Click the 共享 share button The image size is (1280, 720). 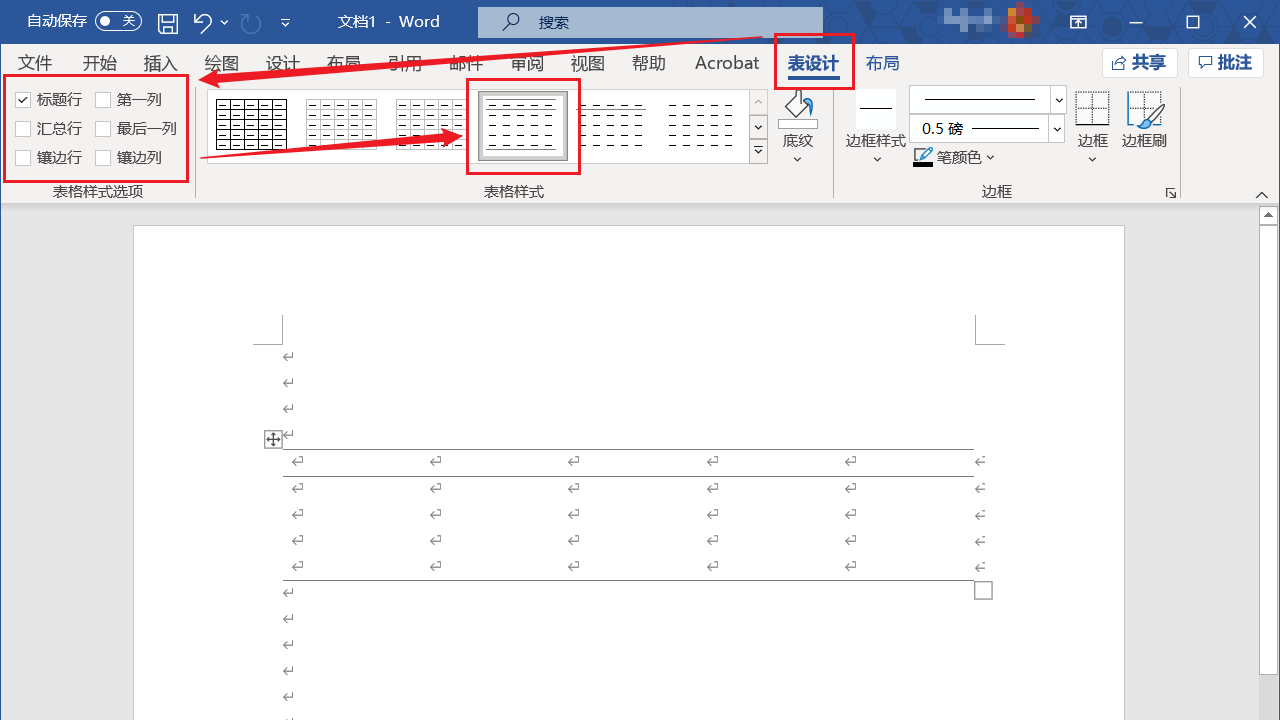1140,63
